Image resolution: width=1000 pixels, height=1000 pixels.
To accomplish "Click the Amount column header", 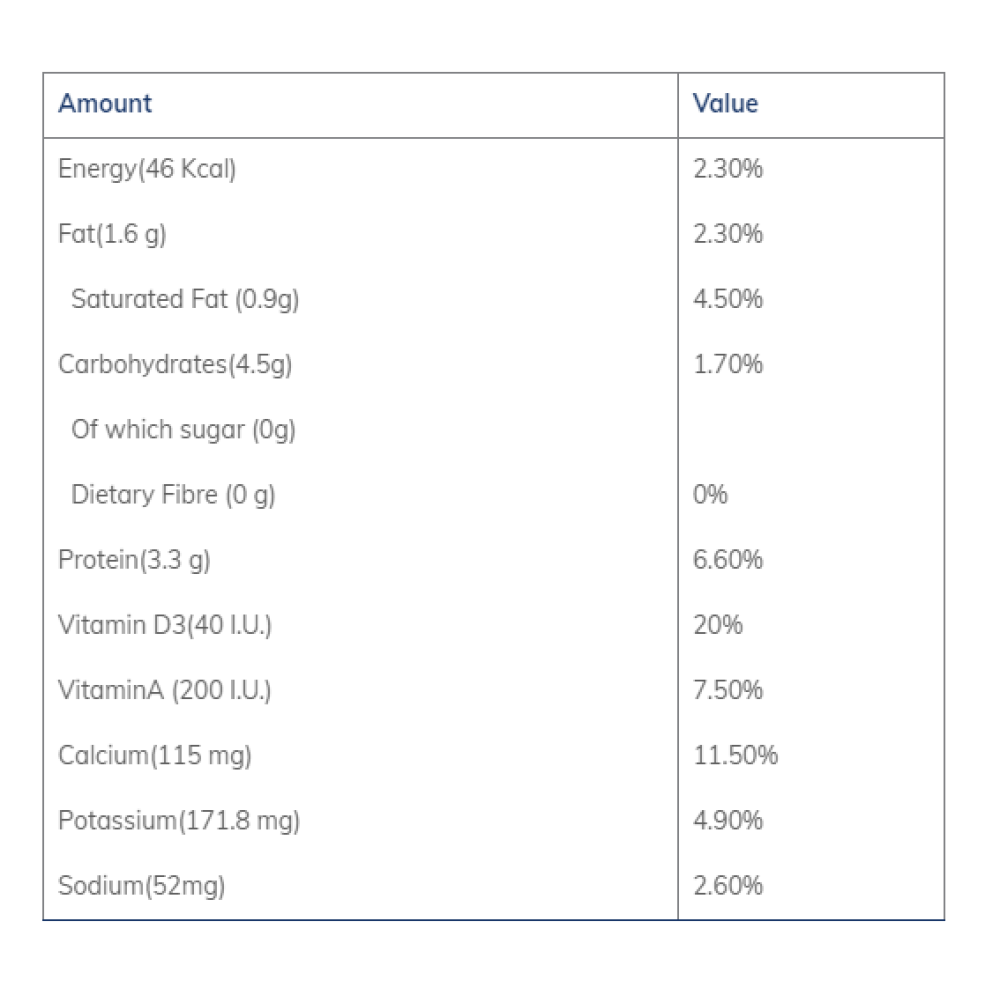I will click(105, 104).
